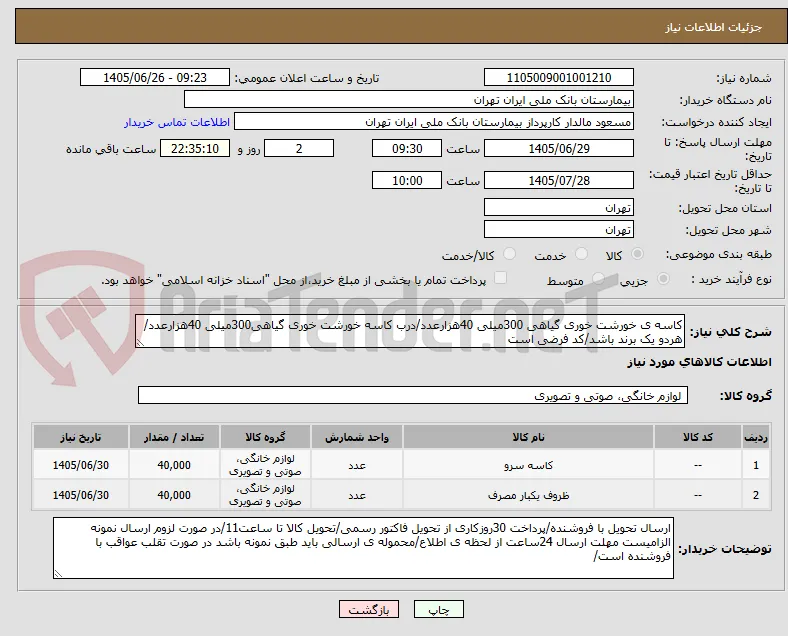Viewport: 788px width, 636px height.
Task: Click the price validity date 1405/07/28
Action: [559, 180]
